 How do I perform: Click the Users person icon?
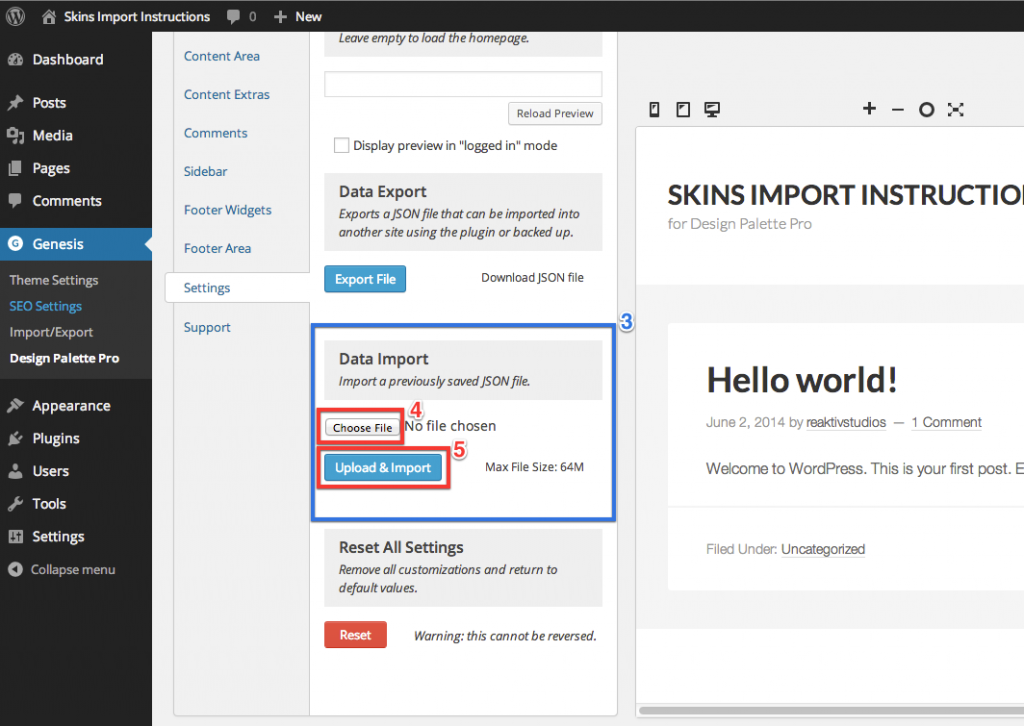point(16,471)
